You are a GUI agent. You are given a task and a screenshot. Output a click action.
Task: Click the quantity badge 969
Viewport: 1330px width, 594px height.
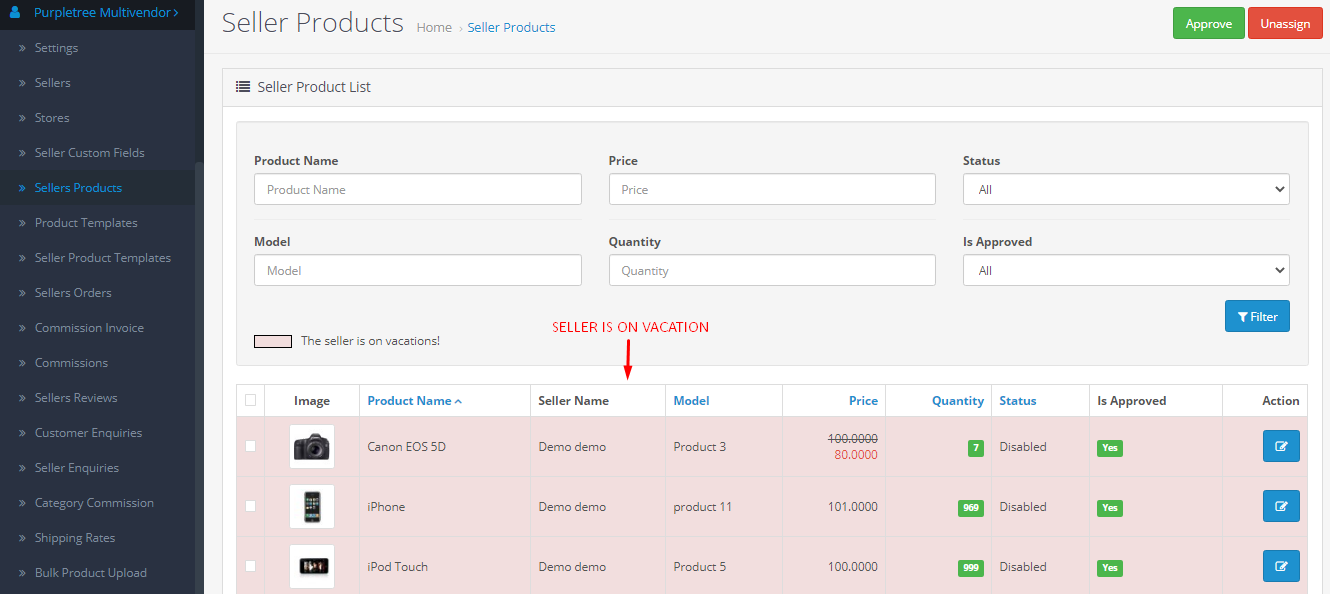[x=970, y=508]
